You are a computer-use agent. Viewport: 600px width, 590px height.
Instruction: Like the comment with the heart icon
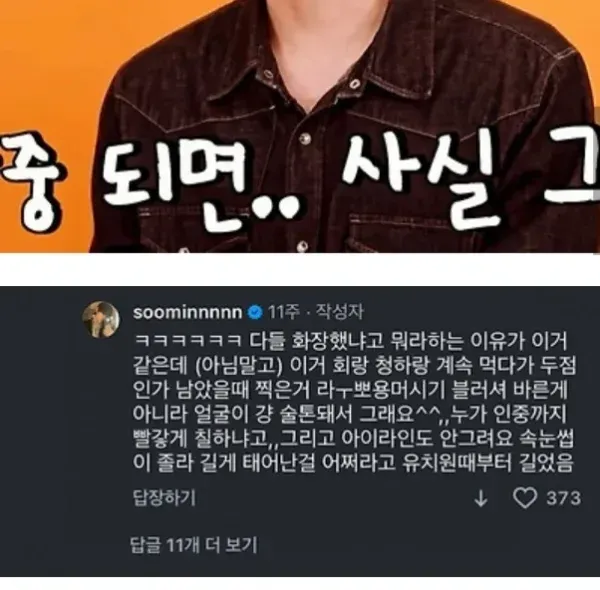(525, 498)
